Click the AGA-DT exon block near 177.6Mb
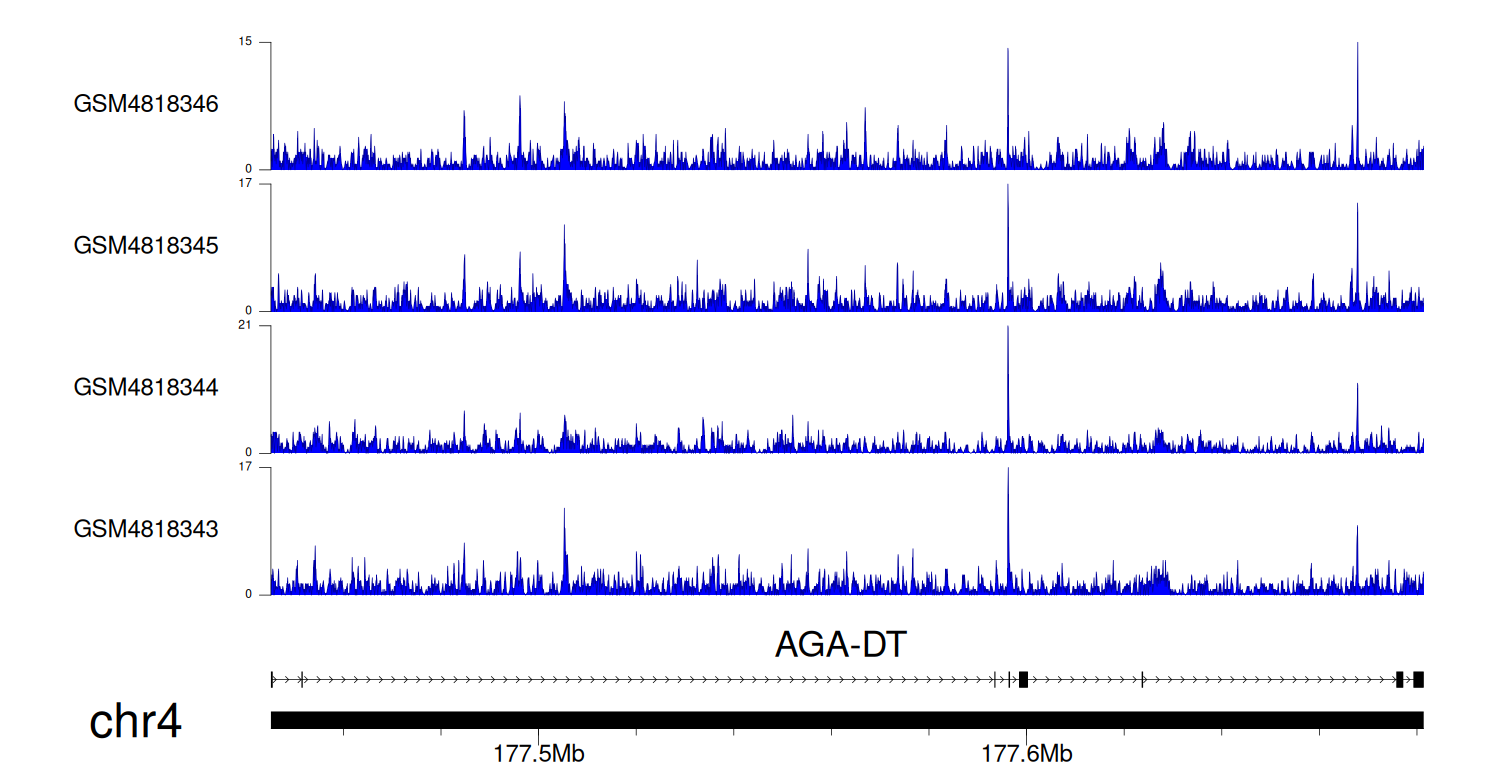Image resolution: width=1500 pixels, height=780 pixels. point(1023,680)
